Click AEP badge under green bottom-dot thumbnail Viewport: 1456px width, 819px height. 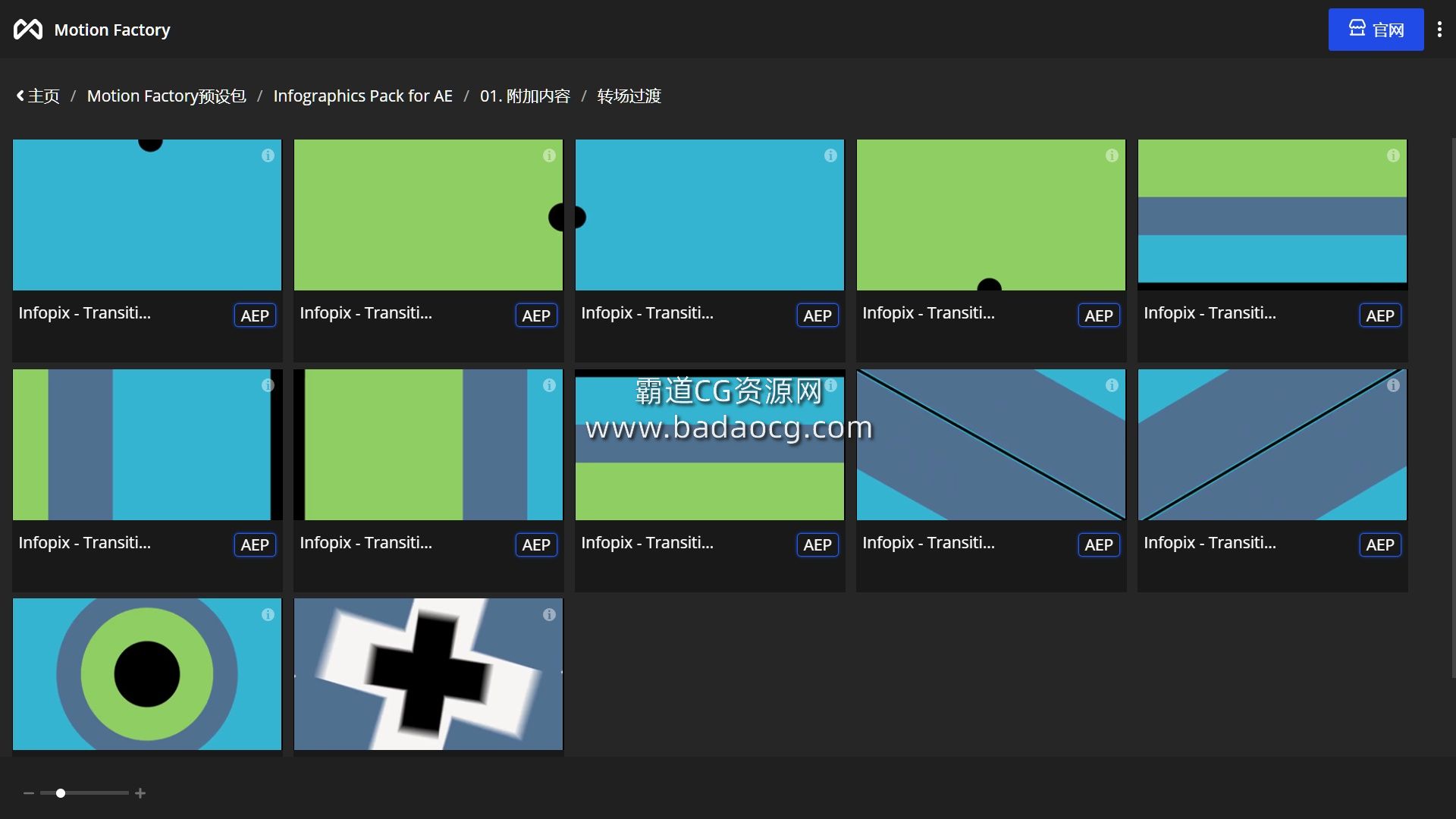coord(1099,315)
